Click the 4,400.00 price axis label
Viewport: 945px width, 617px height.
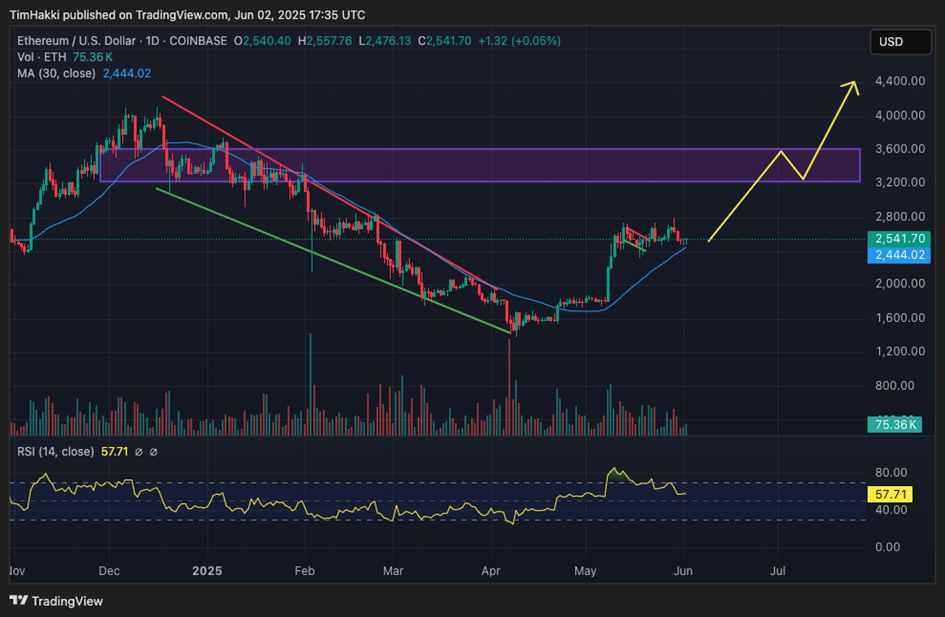(x=897, y=81)
